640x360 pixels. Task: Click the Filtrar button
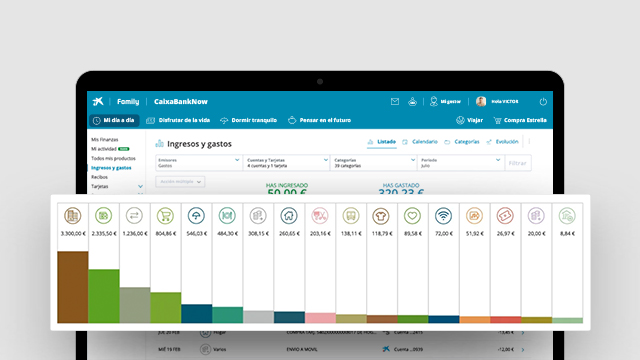click(518, 163)
